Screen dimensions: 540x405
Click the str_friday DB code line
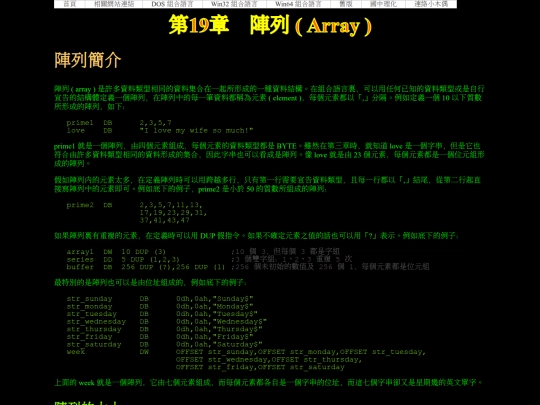(160, 336)
